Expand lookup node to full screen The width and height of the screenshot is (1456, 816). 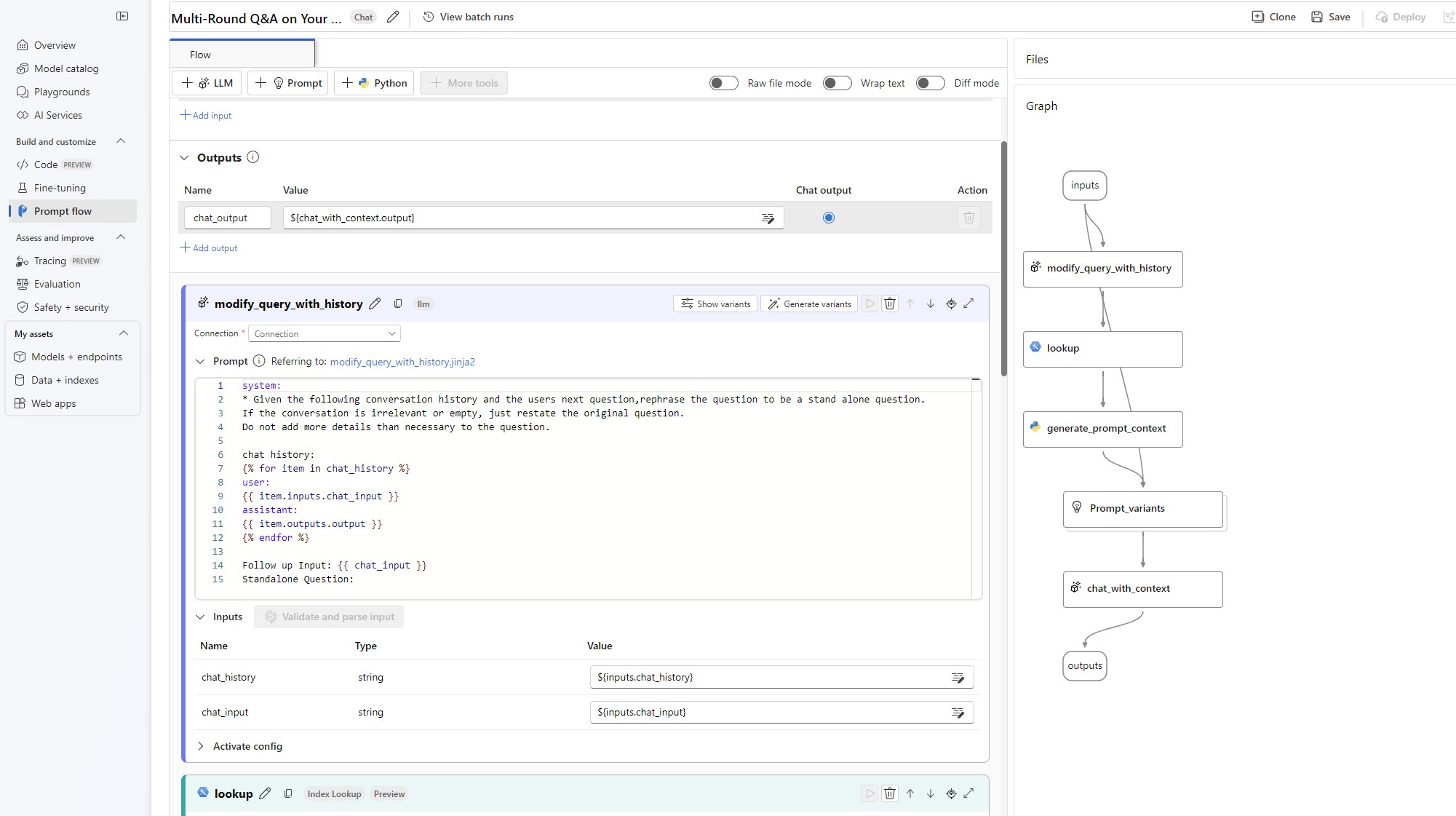(968, 793)
